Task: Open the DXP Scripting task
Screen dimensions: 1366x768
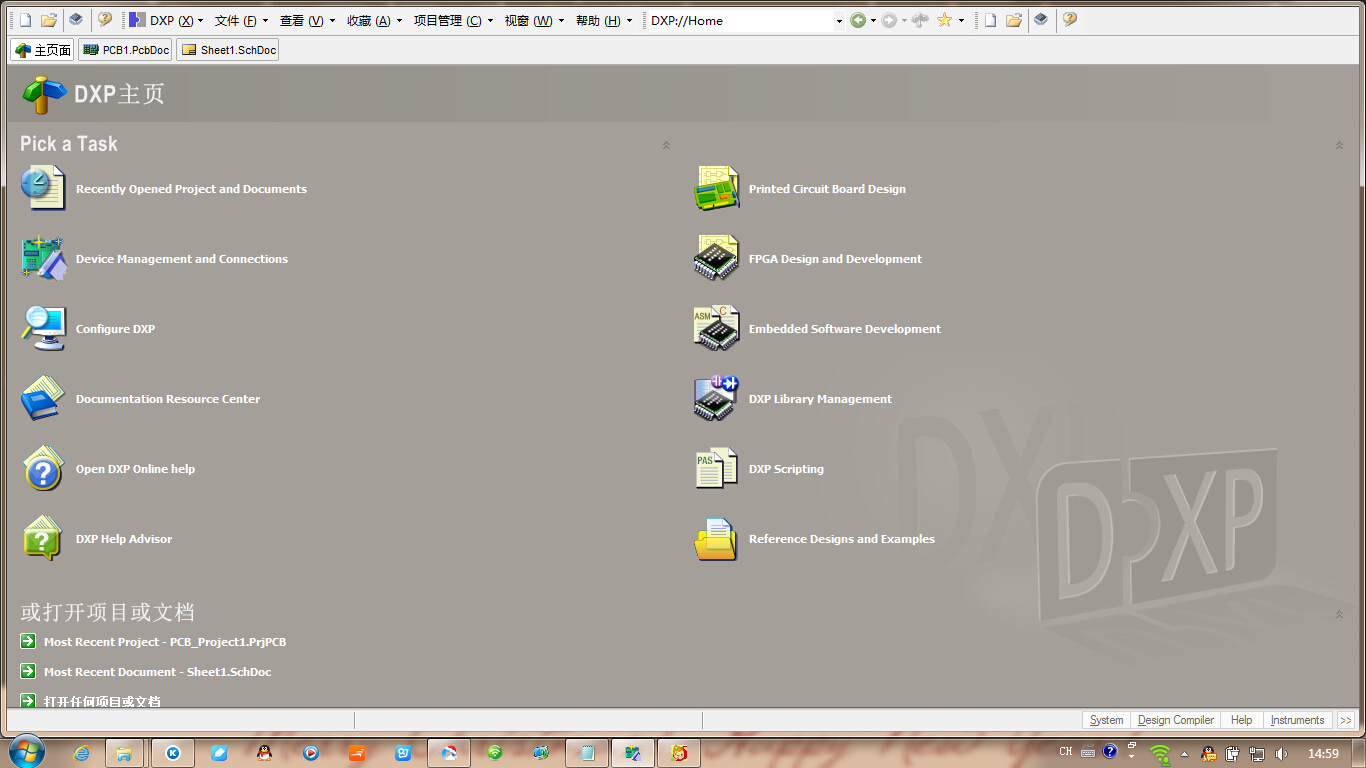Action: click(x=786, y=469)
